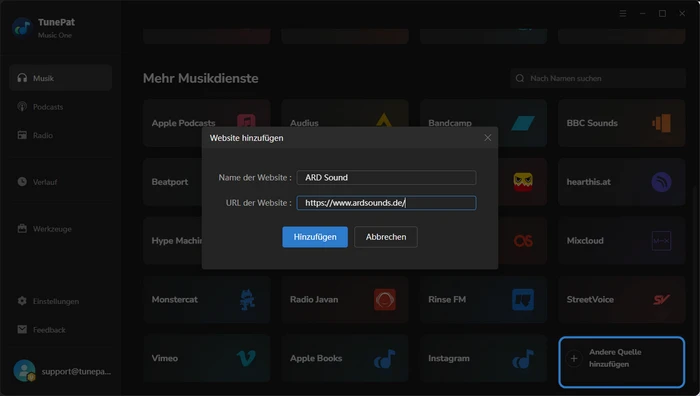This screenshot has width=700, height=396.
Task: Open the hamburger menu in title bar
Action: 623,13
